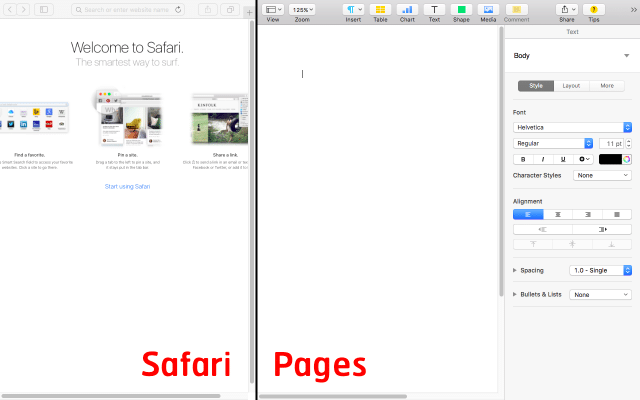
Task: Open Pages Zoom 125% dropdown
Action: click(x=302, y=9)
